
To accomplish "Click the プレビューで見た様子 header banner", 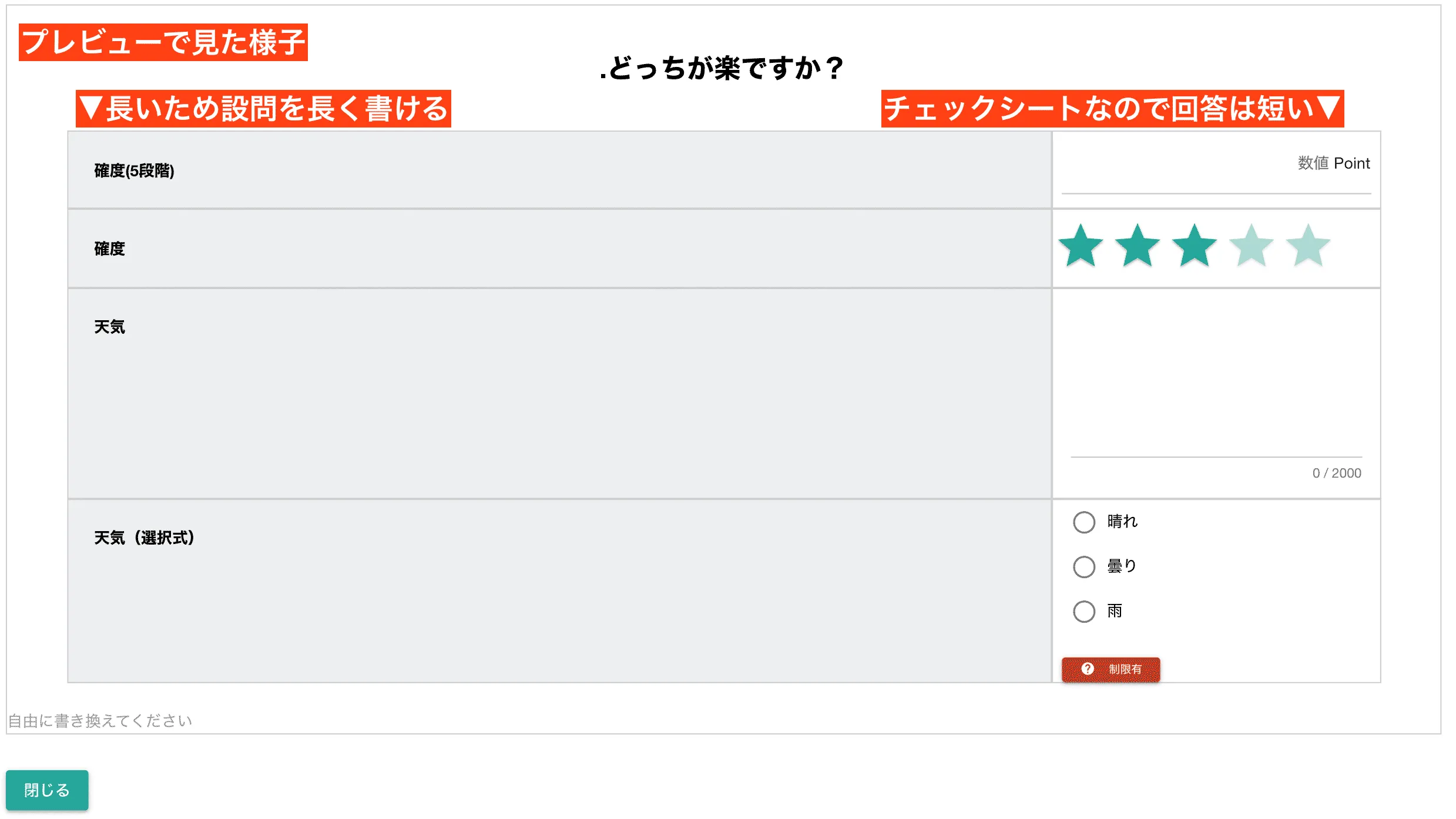I will tap(165, 41).
